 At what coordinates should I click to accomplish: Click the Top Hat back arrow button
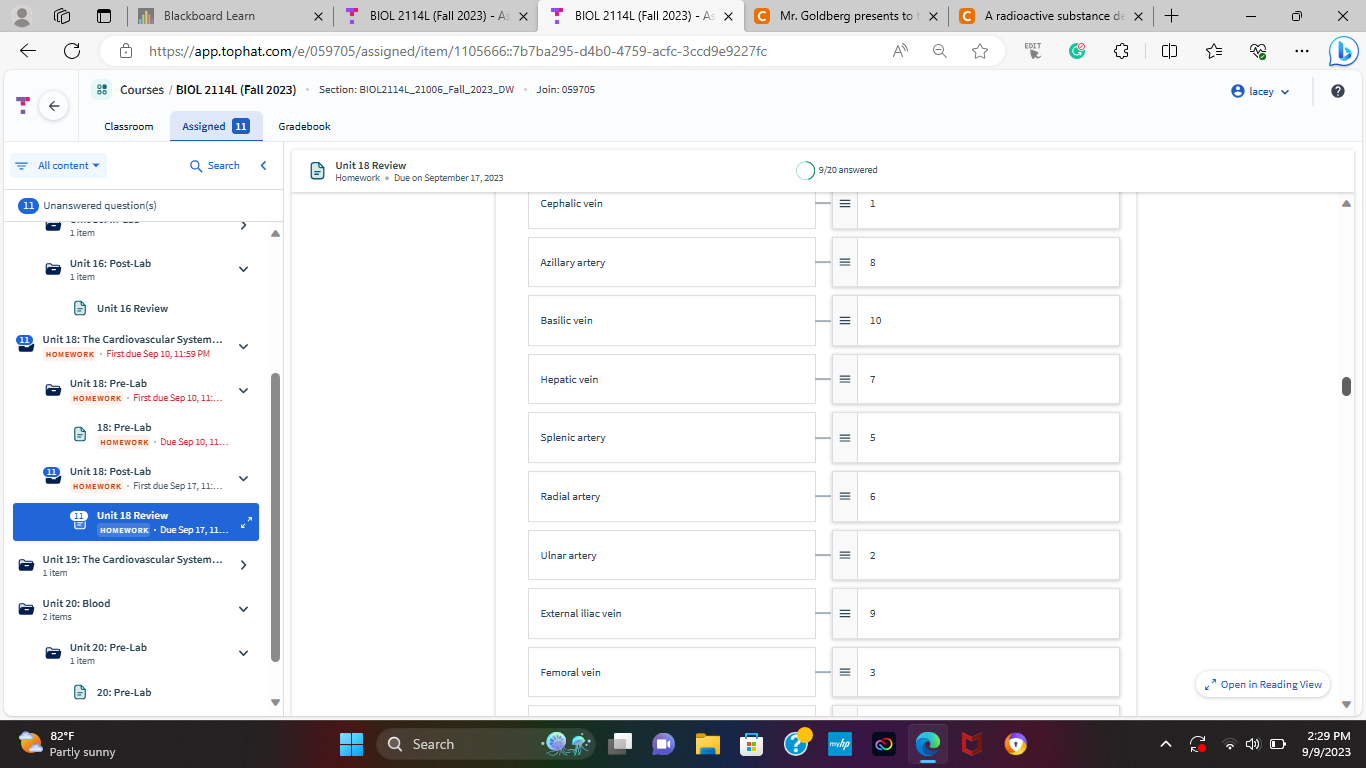(54, 106)
